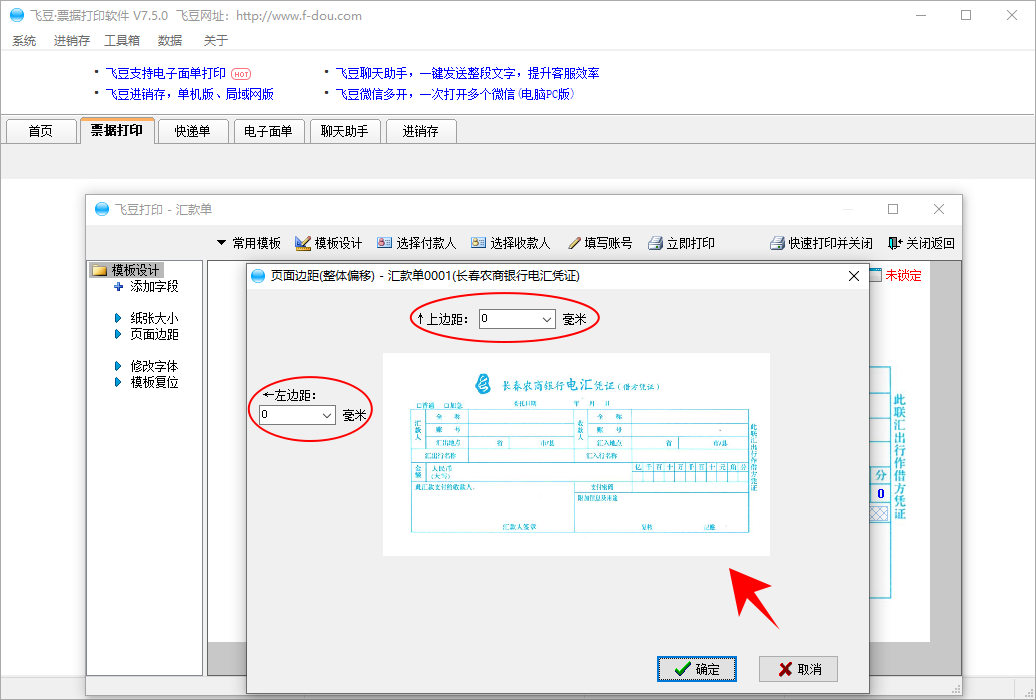Image resolution: width=1036 pixels, height=700 pixels.
Task: Switch to the 电子面单 tab
Action: 268,131
